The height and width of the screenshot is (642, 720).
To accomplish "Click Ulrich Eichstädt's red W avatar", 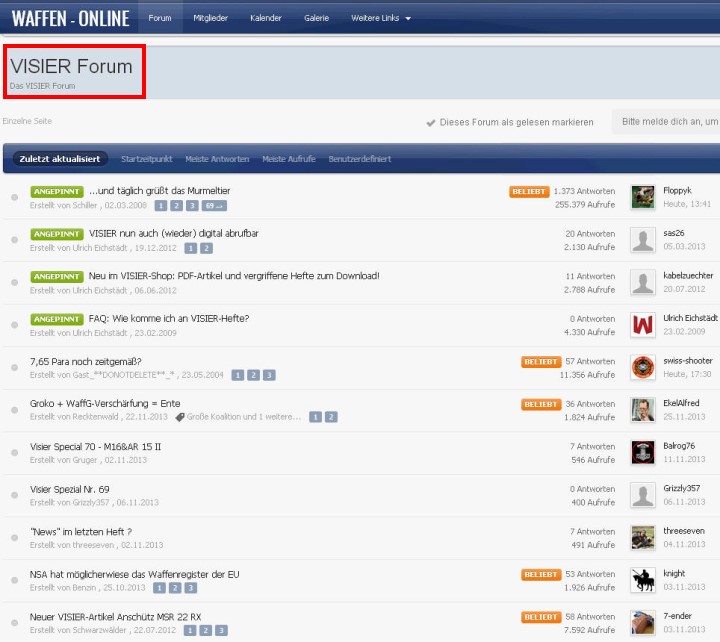I will coord(643,325).
